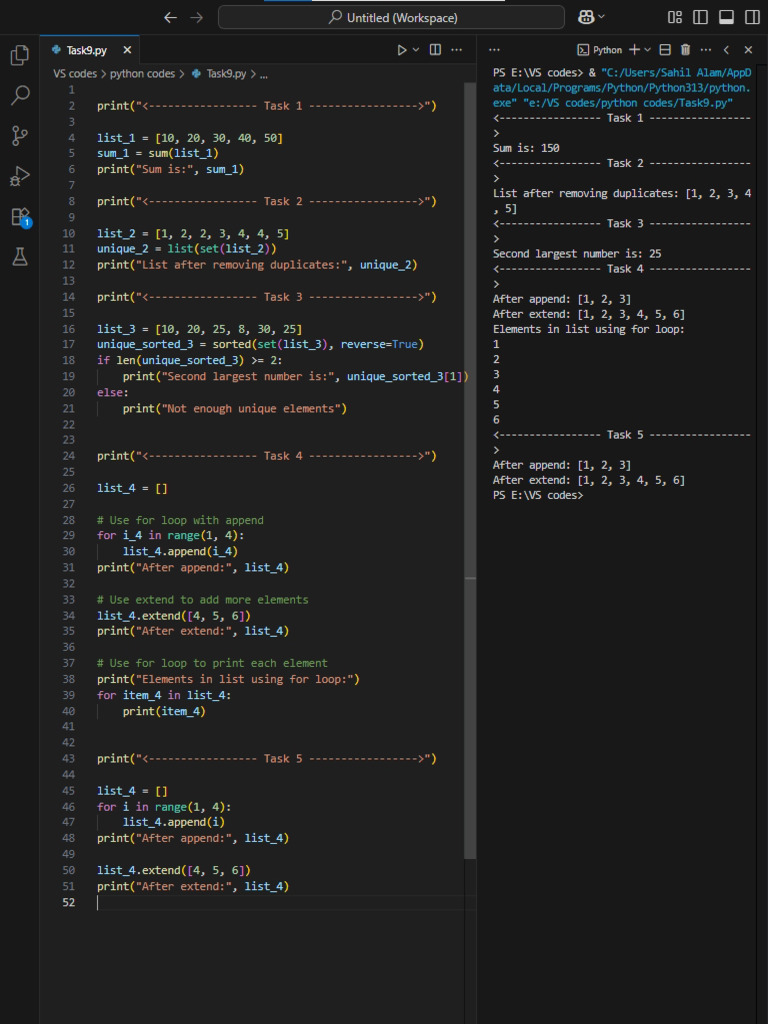Open the Testing flask view

click(19, 257)
